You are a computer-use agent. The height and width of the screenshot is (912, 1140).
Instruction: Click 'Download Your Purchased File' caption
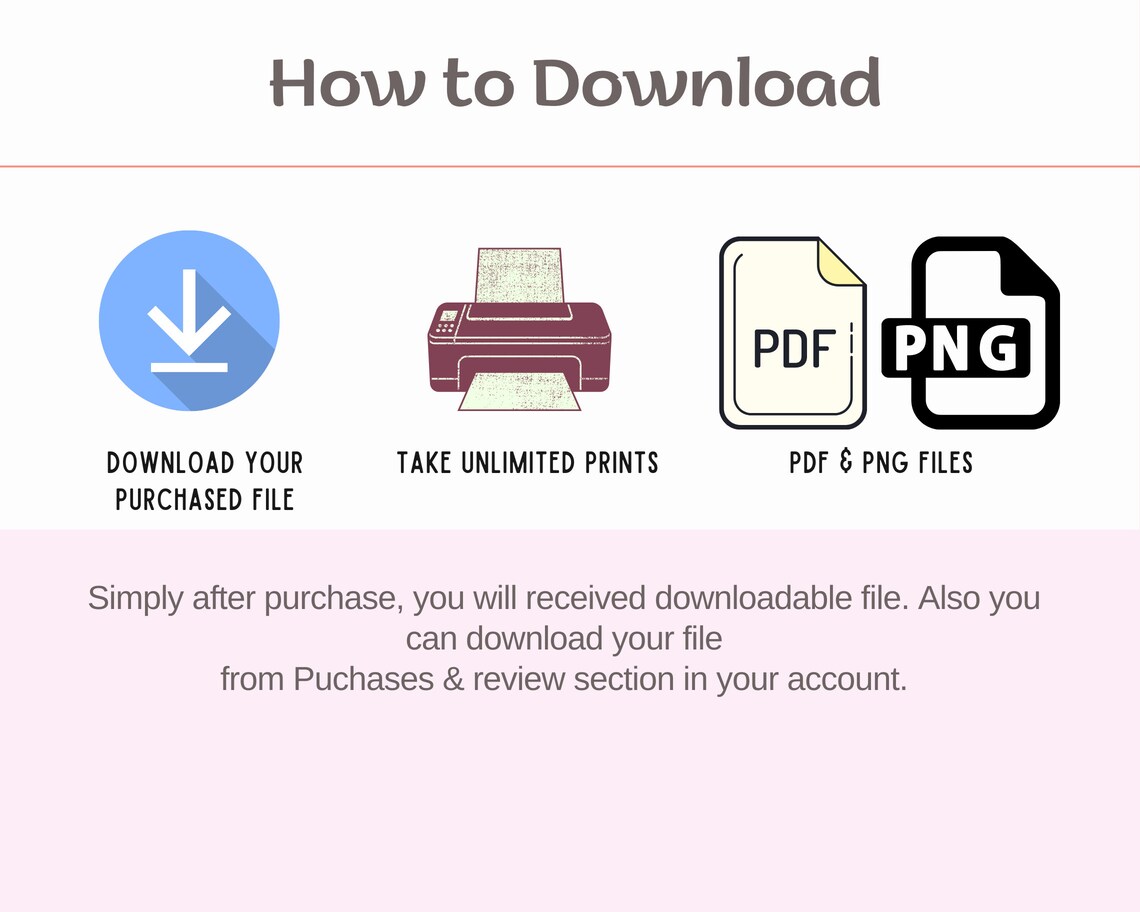point(204,481)
